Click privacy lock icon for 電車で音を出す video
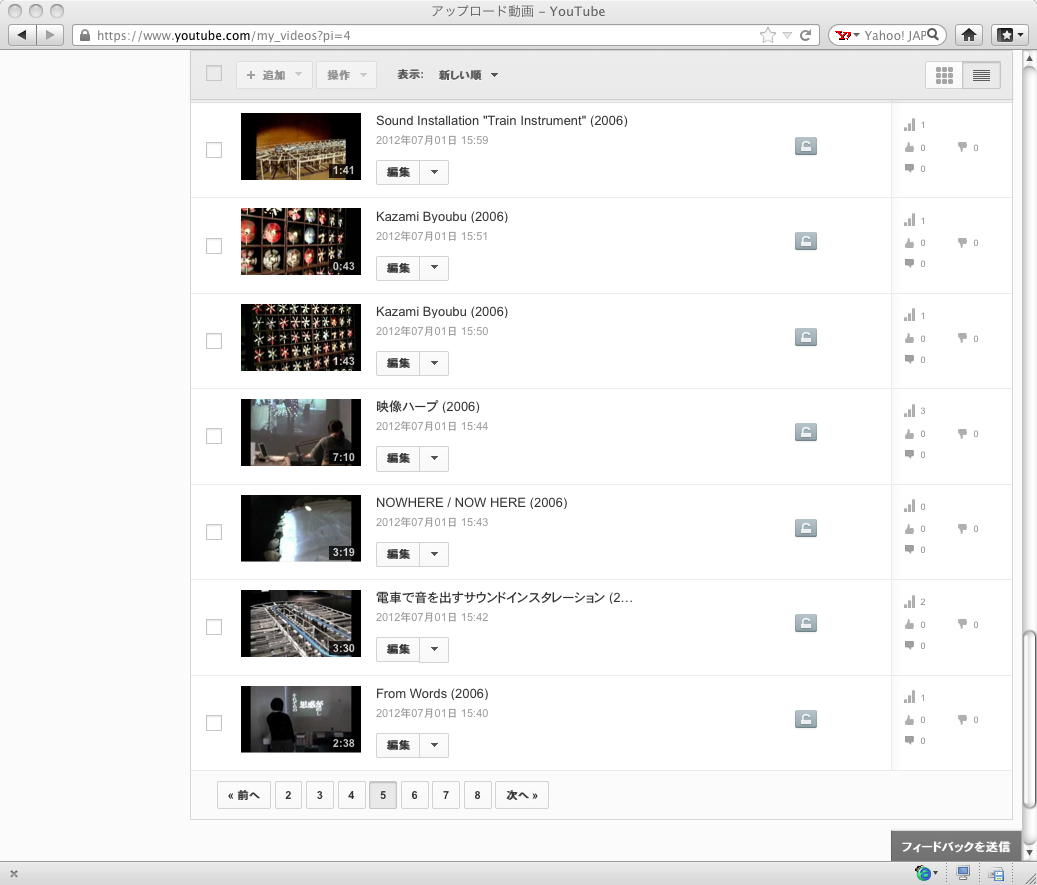The height and width of the screenshot is (885, 1037). coord(806,623)
